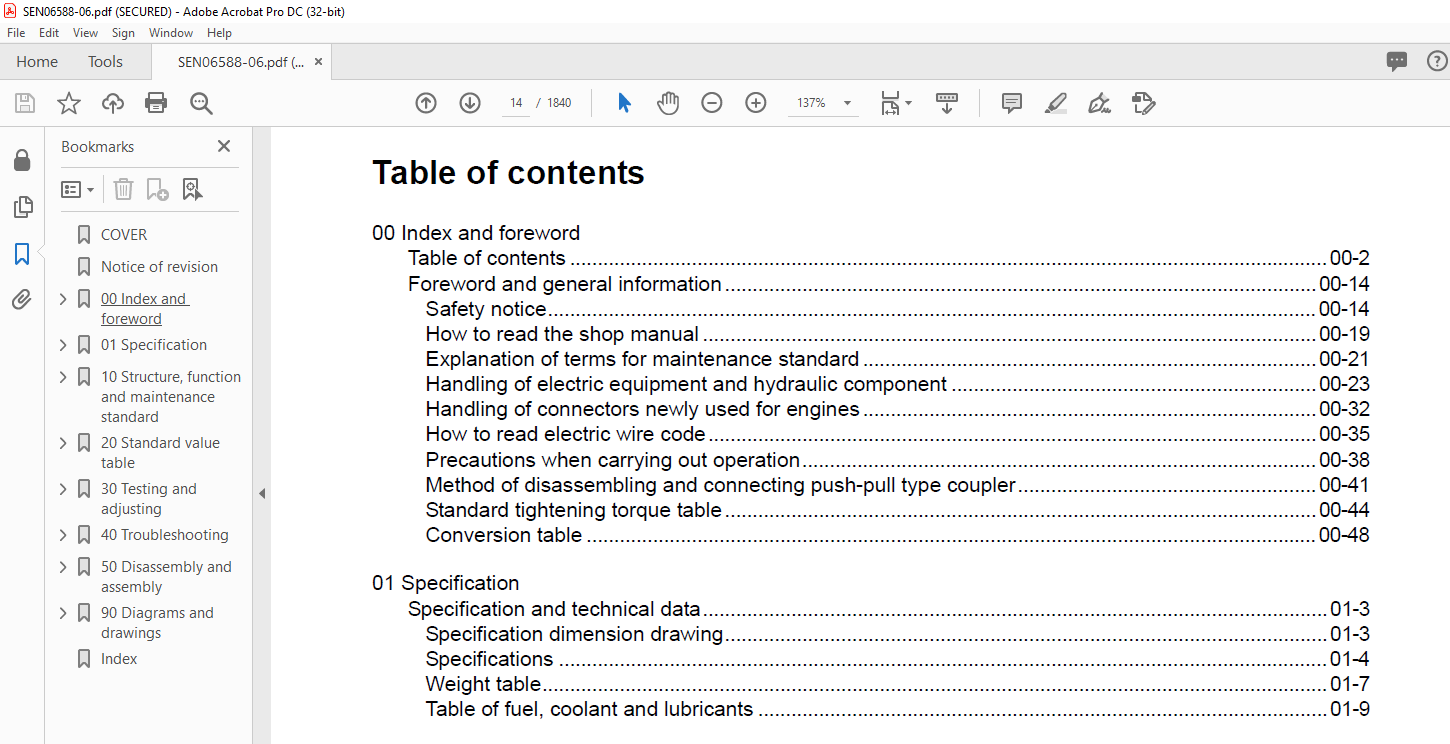This screenshot has width=1450, height=744.
Task: Add a new bookmark icon
Action: [x=157, y=189]
